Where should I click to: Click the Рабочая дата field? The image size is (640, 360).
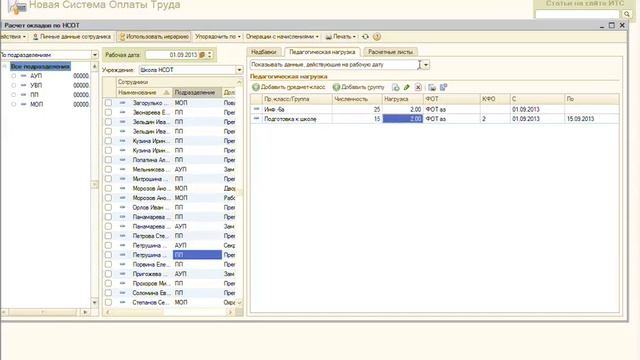[x=172, y=55]
